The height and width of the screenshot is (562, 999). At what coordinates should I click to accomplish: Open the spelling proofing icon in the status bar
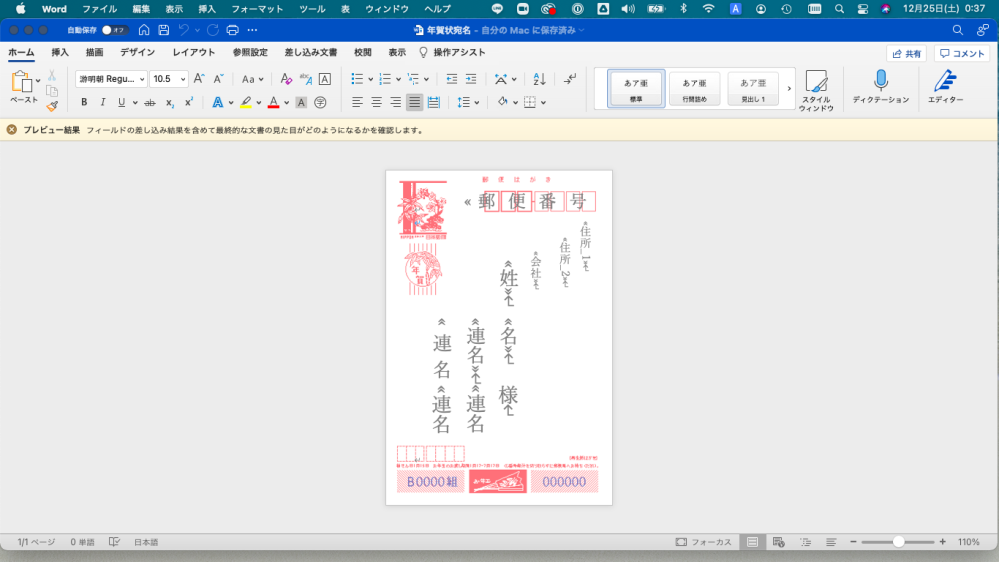point(114,542)
